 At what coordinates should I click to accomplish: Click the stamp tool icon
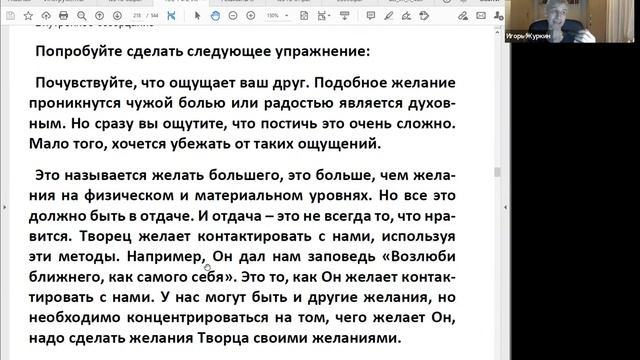pos(424,16)
